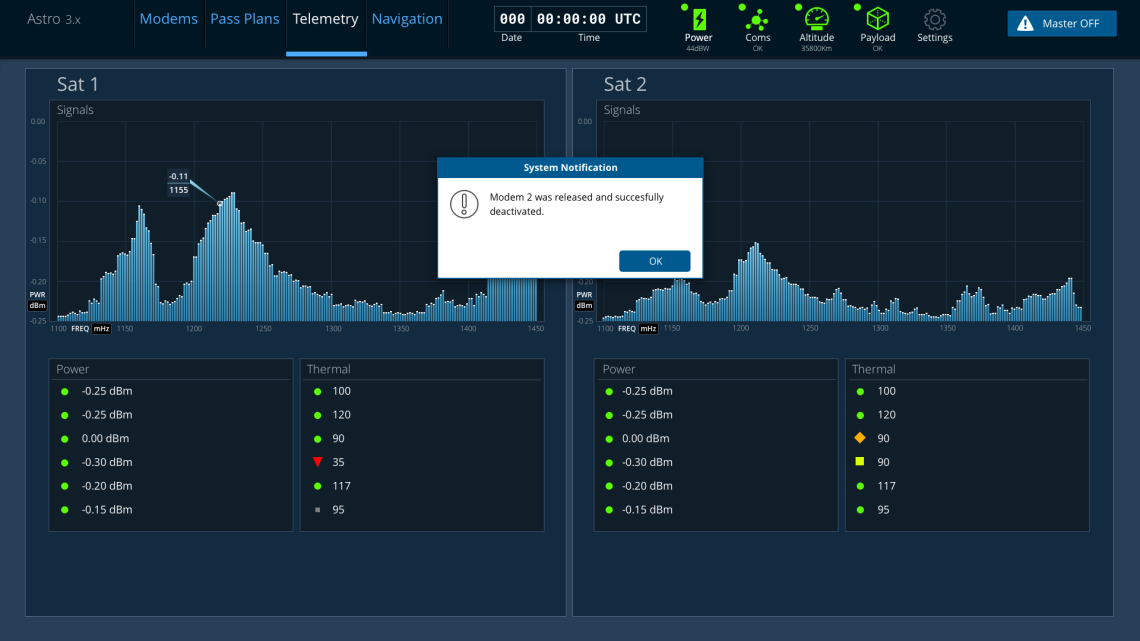
Task: Click Sat 1 green dot beside Thermal 100
Action: pyautogui.click(x=318, y=392)
